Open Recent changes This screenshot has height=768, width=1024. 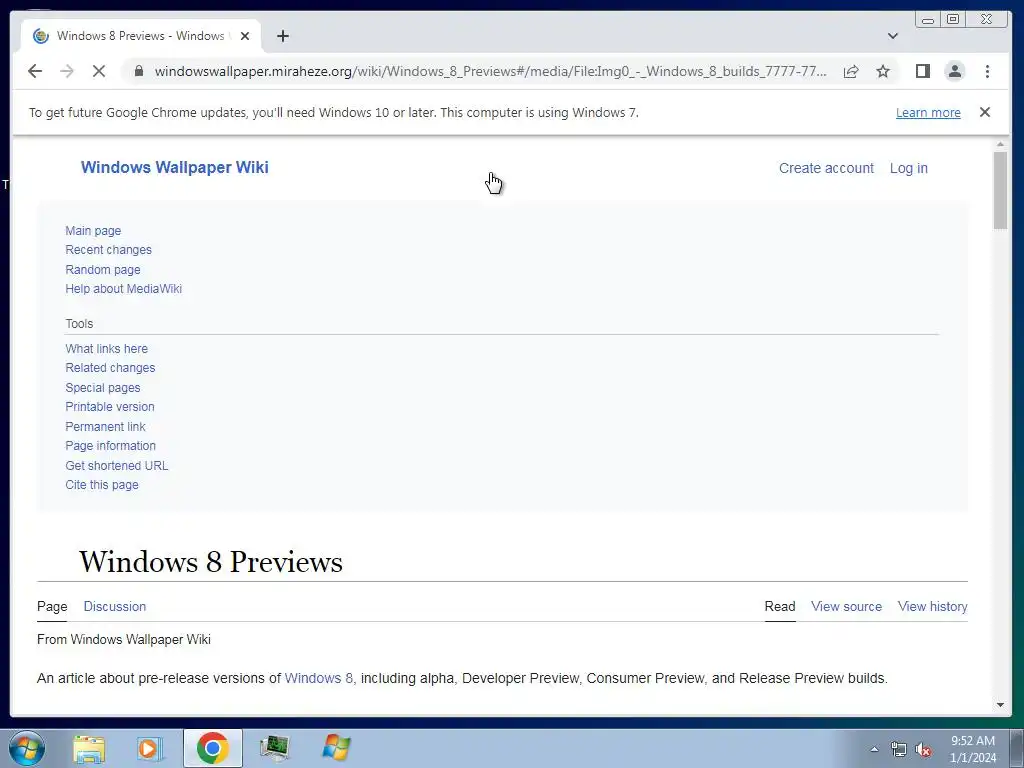click(108, 249)
